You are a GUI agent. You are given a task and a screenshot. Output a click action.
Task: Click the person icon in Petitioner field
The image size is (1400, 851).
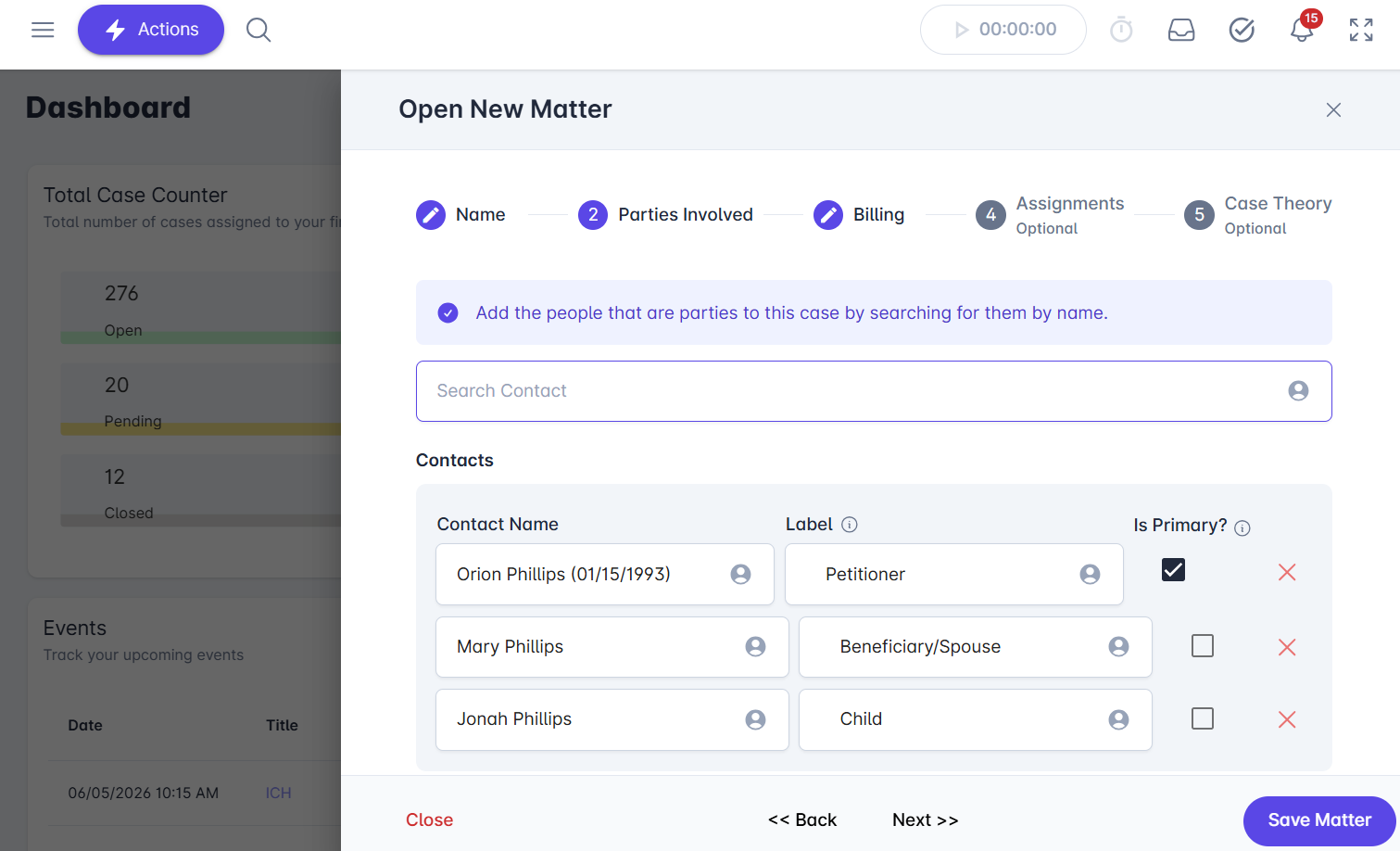click(1090, 575)
